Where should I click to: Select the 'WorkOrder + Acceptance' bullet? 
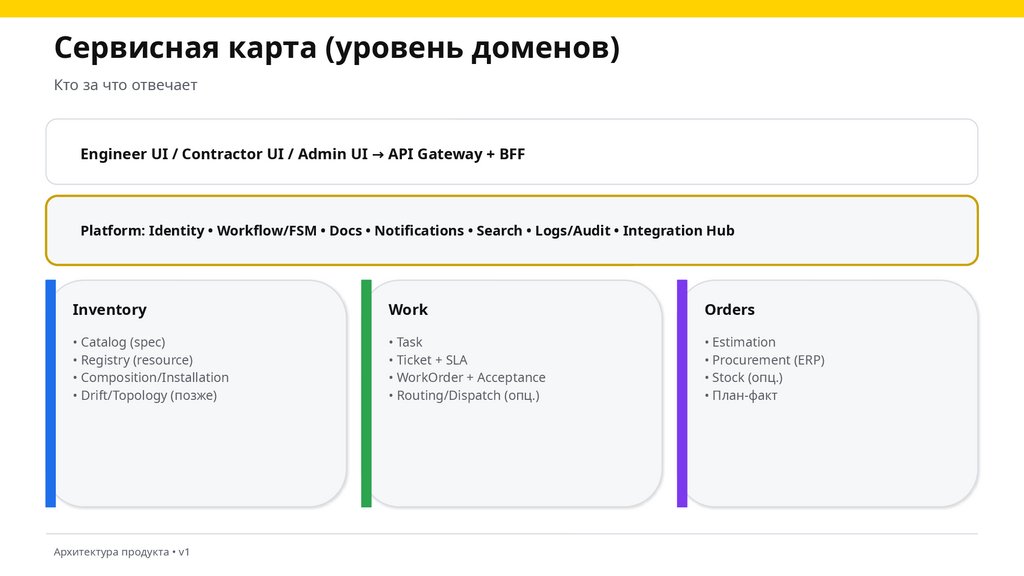pos(467,377)
